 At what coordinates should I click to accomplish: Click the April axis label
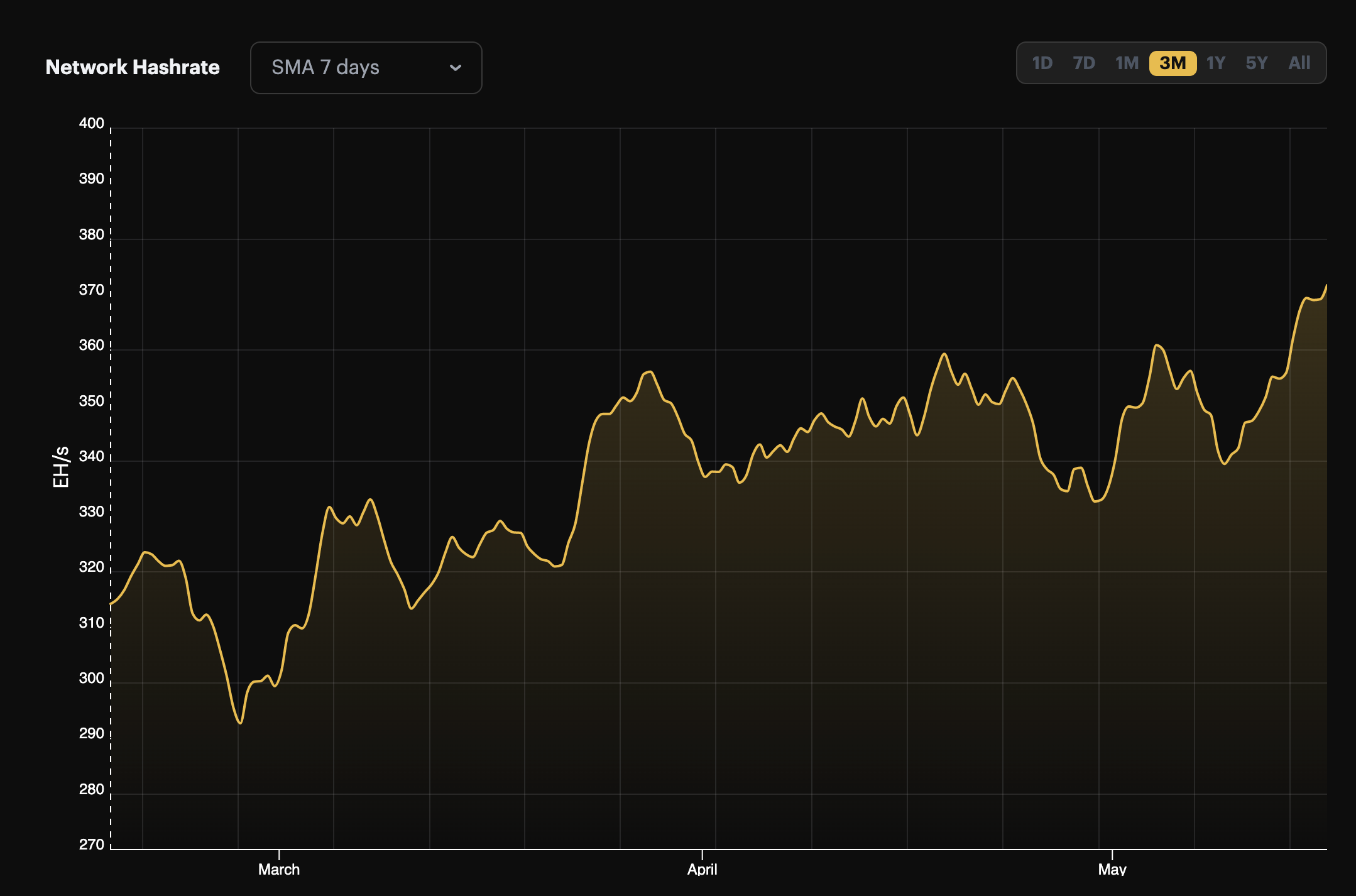click(702, 869)
